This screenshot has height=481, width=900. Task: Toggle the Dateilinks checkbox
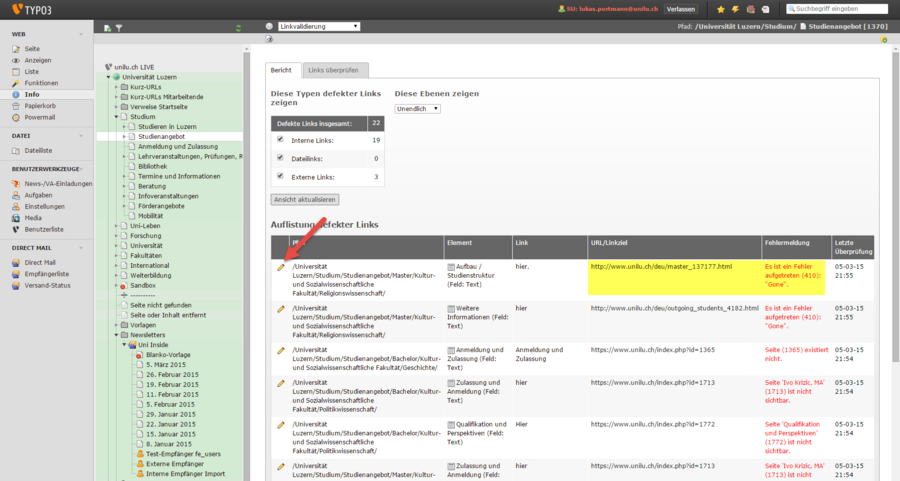(x=280, y=158)
